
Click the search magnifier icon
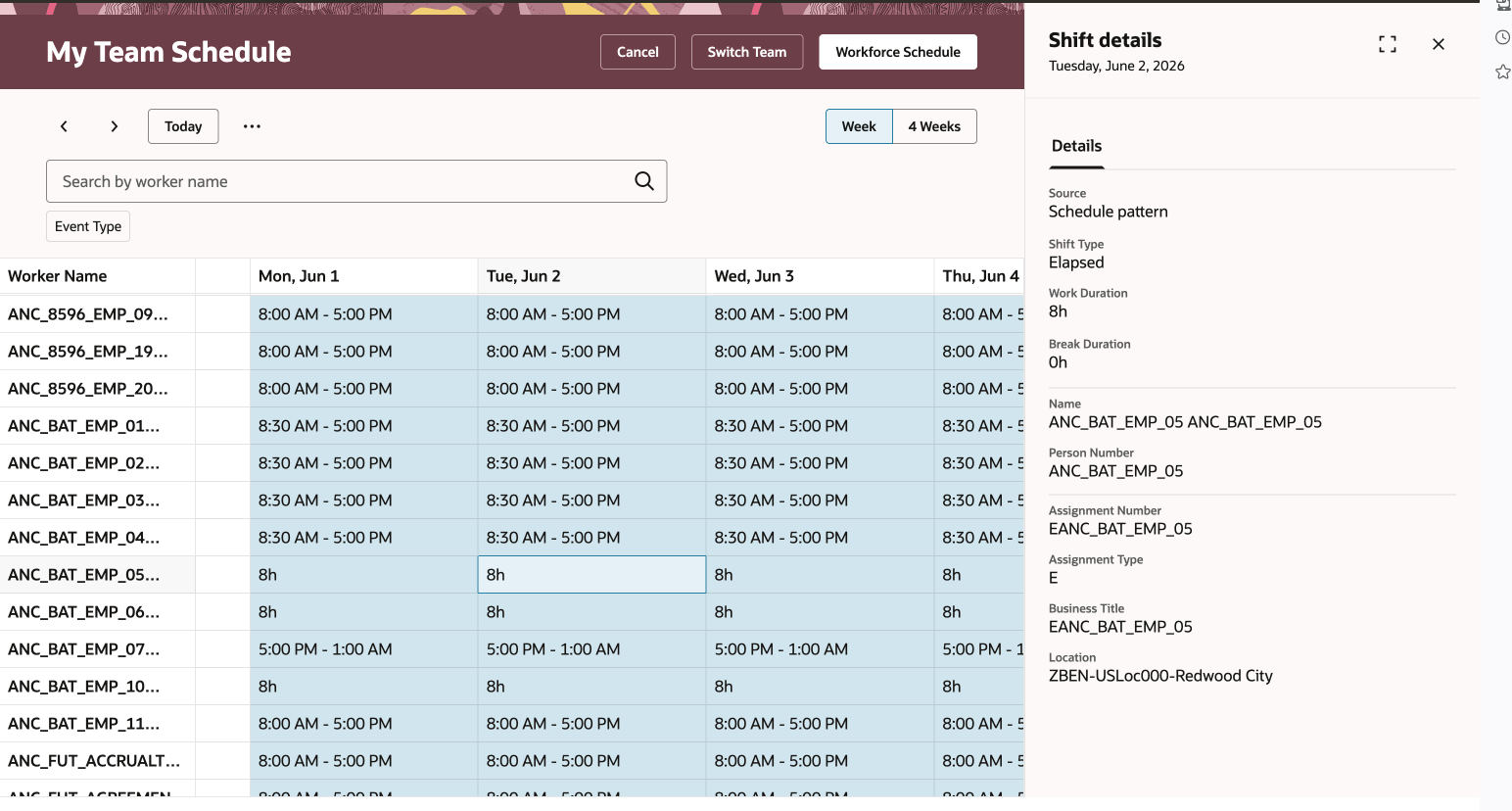[x=643, y=181]
